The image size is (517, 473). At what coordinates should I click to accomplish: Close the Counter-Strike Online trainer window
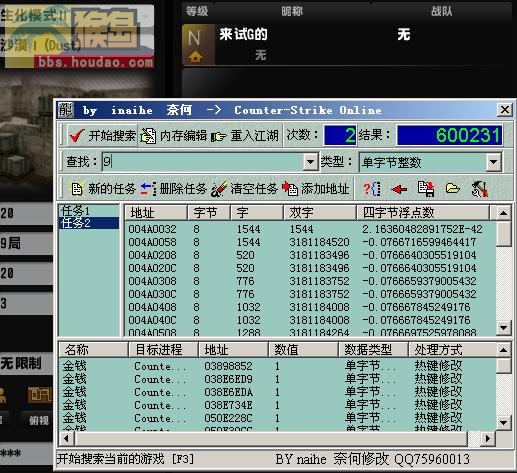coord(505,110)
